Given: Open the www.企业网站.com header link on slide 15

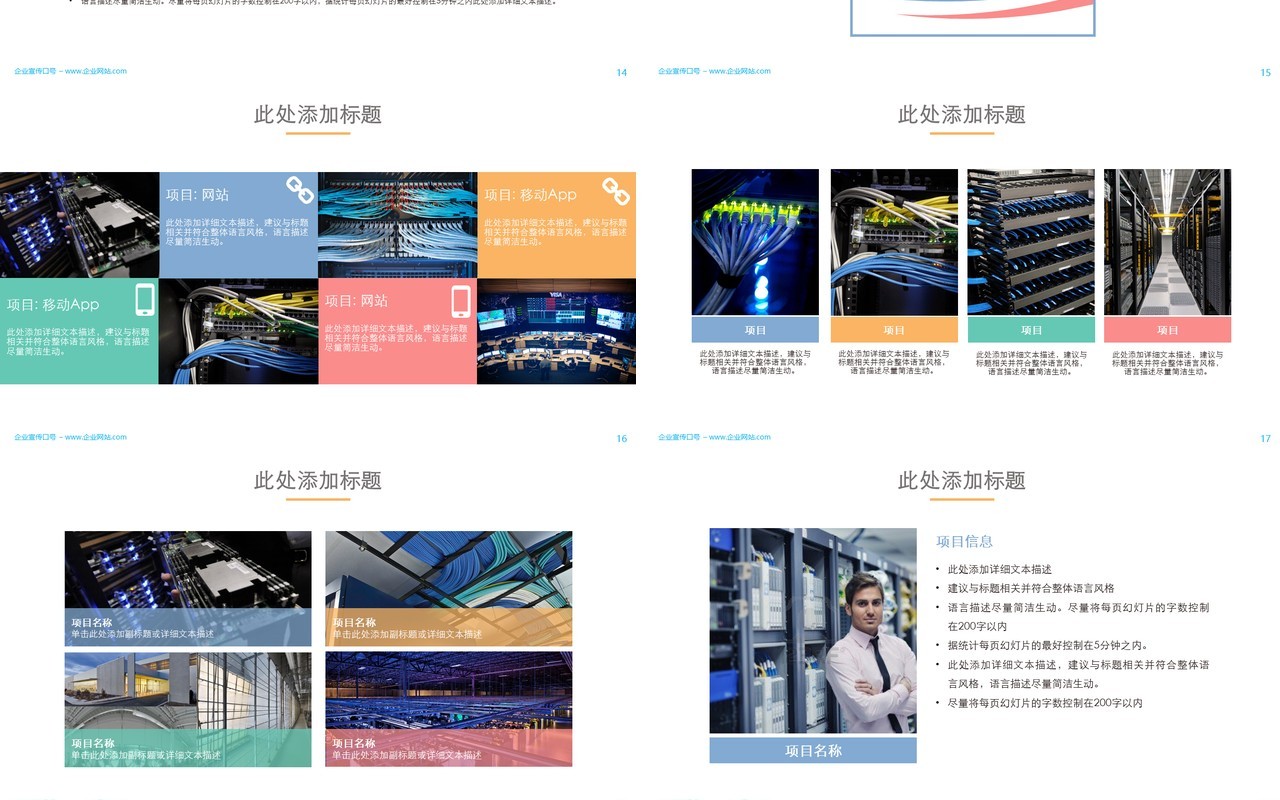Looking at the screenshot, I should [x=740, y=71].
